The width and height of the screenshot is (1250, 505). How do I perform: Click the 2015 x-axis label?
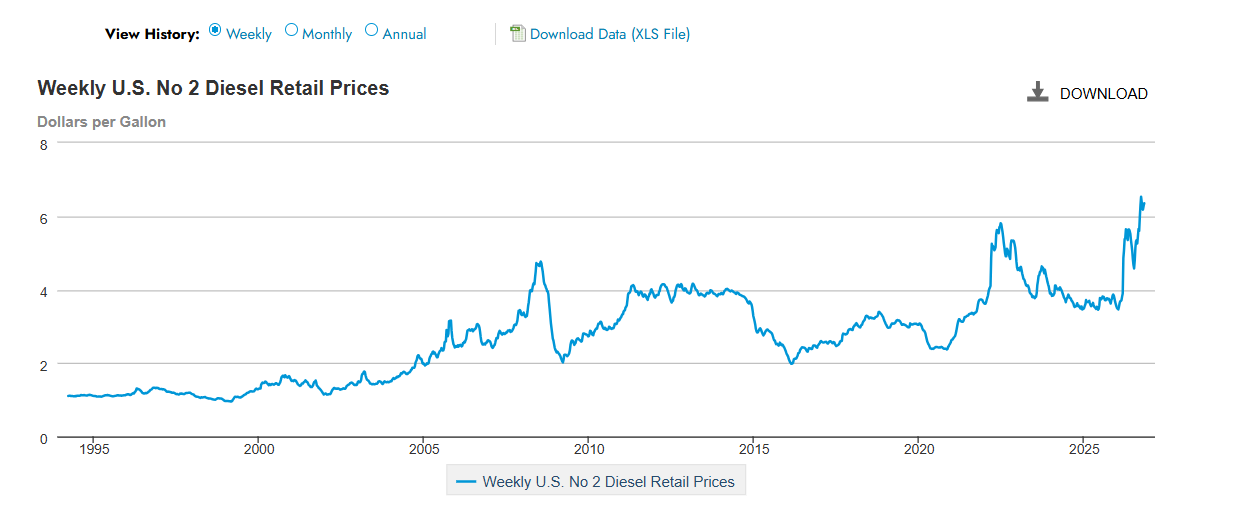pyautogui.click(x=754, y=451)
